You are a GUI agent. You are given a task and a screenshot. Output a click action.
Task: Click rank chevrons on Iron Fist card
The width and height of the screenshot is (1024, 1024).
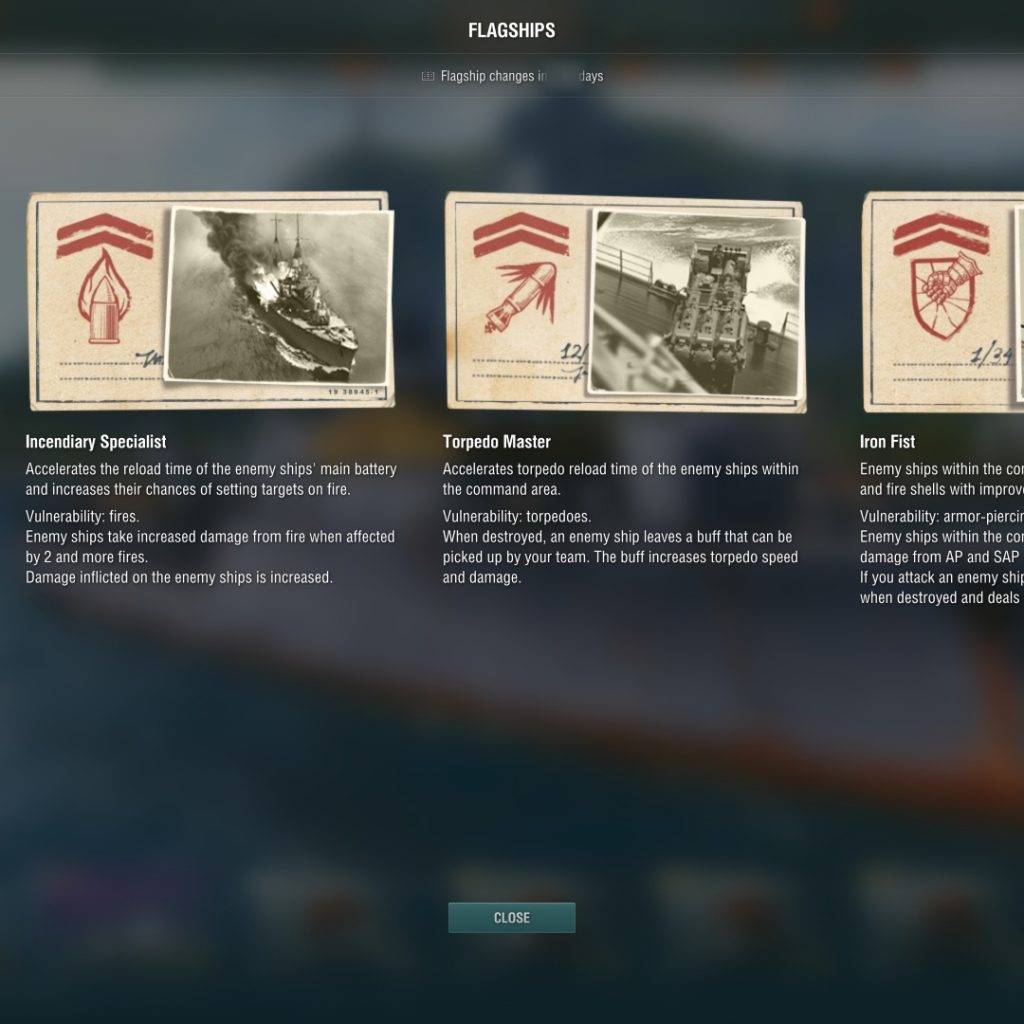pos(941,234)
